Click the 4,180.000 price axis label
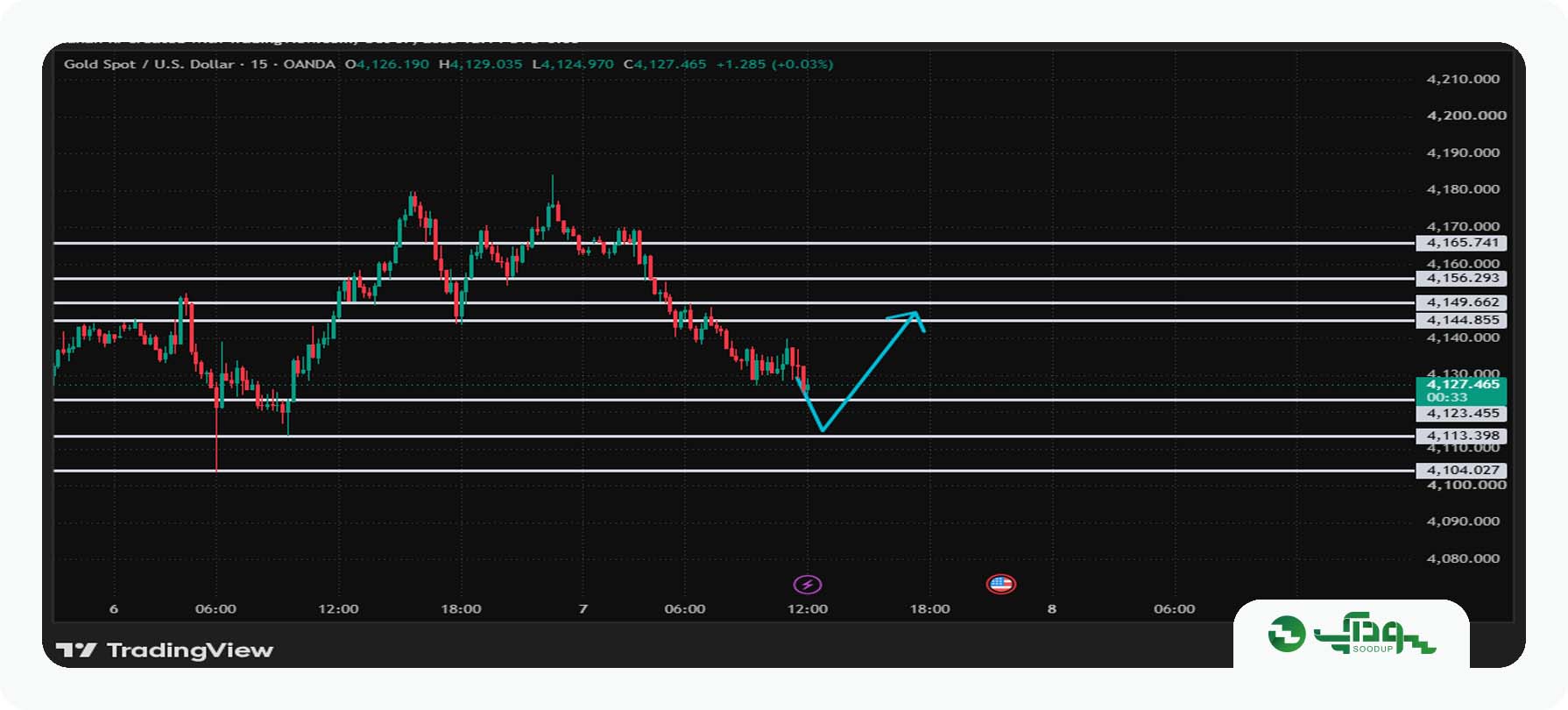Screen dimensions: 1568x710 click(1463, 189)
